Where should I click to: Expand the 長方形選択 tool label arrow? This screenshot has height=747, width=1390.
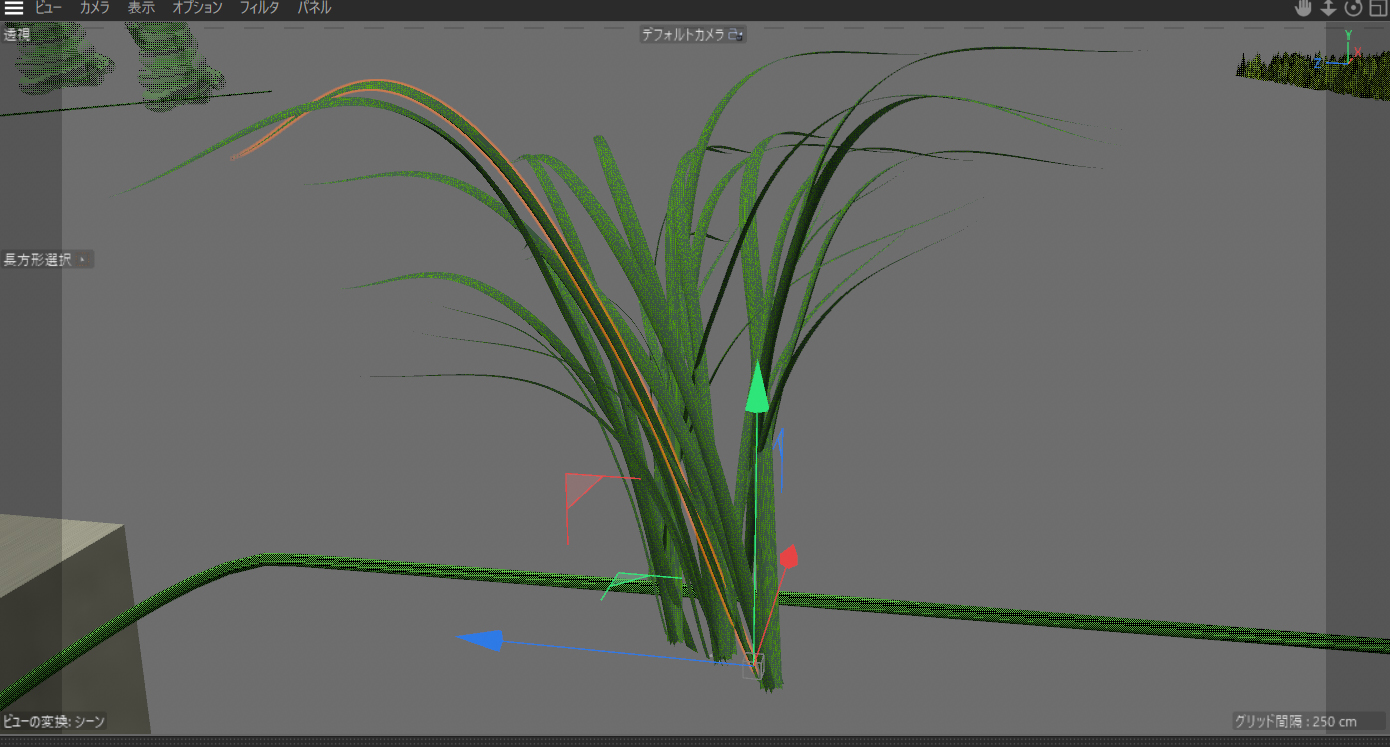[x=82, y=260]
